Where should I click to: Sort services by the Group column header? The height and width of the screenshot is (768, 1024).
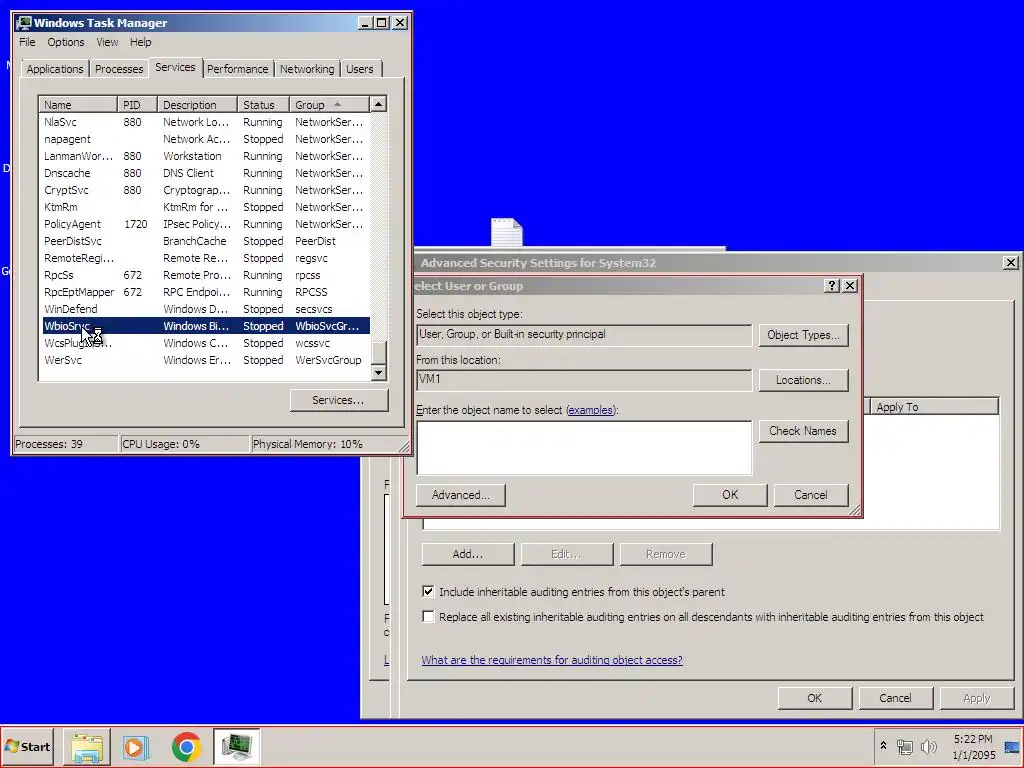330,104
